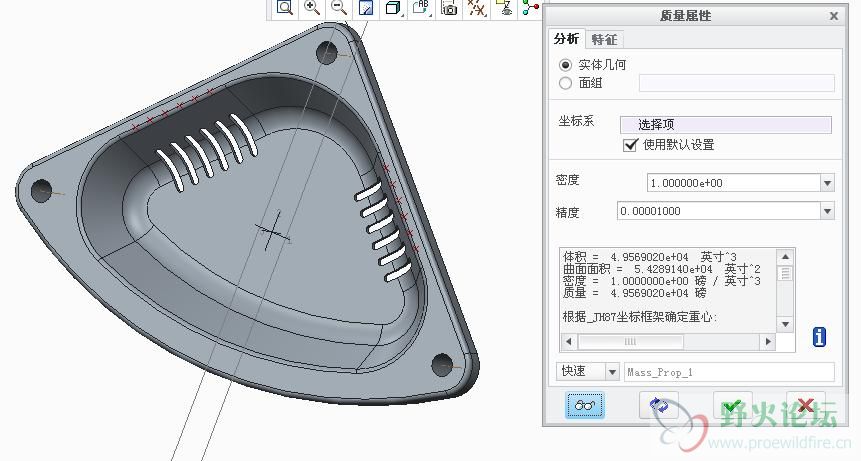Click the blue repeat analysis arrows button
This screenshot has width=861, height=461.
click(x=659, y=406)
